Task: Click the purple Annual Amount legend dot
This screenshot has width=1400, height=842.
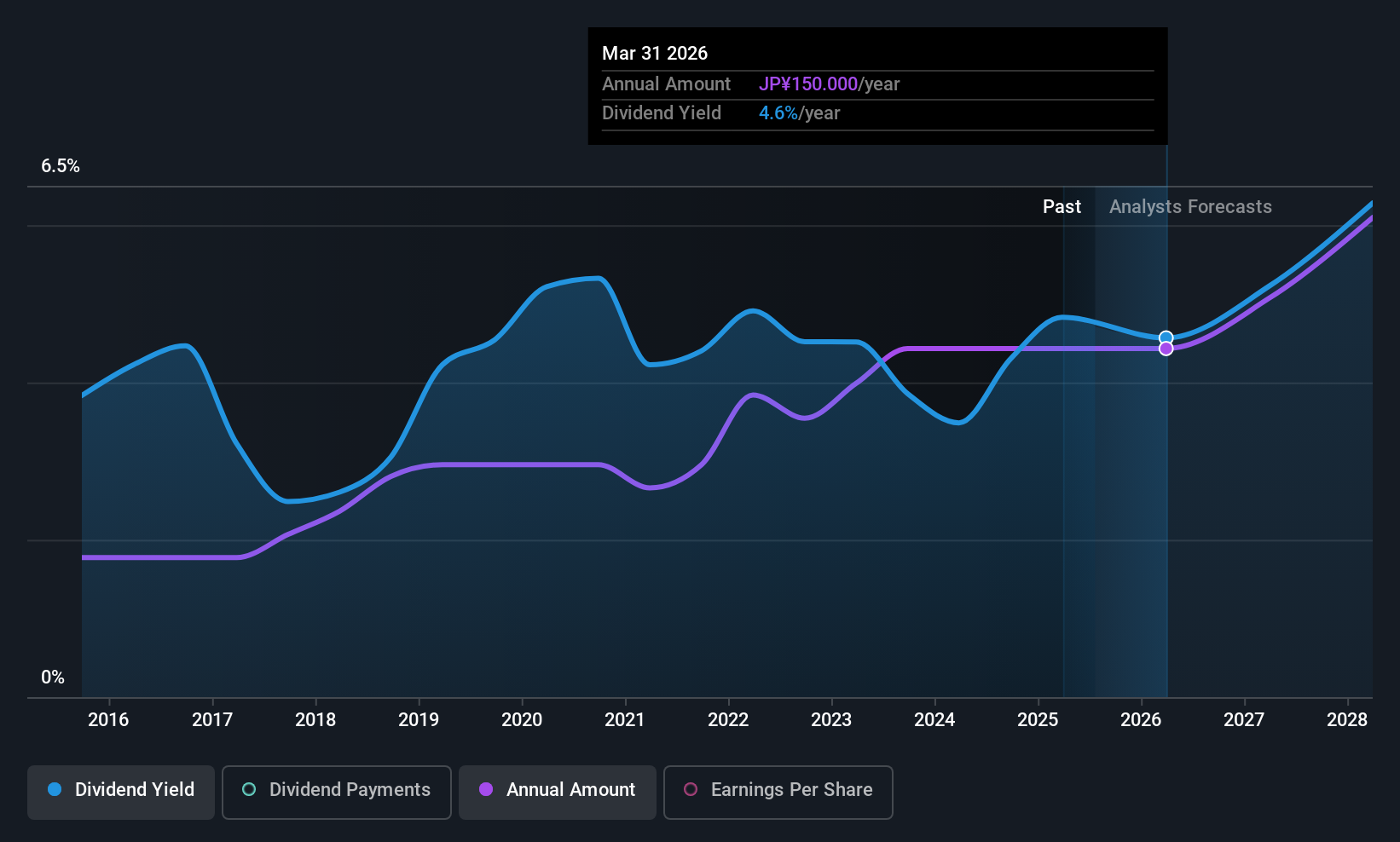Action: tap(486, 790)
